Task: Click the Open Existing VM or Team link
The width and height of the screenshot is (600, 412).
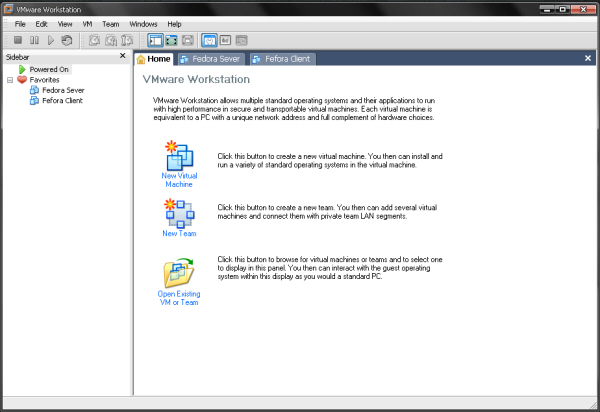Action: pyautogui.click(x=179, y=298)
